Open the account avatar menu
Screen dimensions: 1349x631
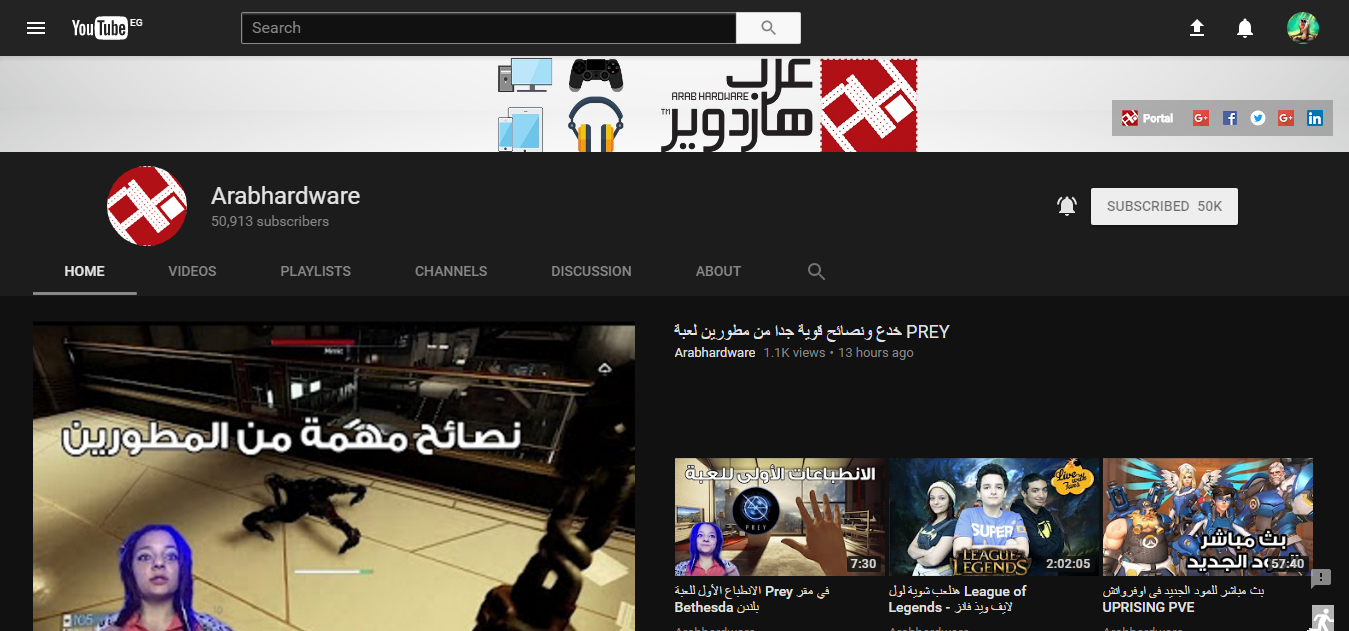tap(1303, 28)
